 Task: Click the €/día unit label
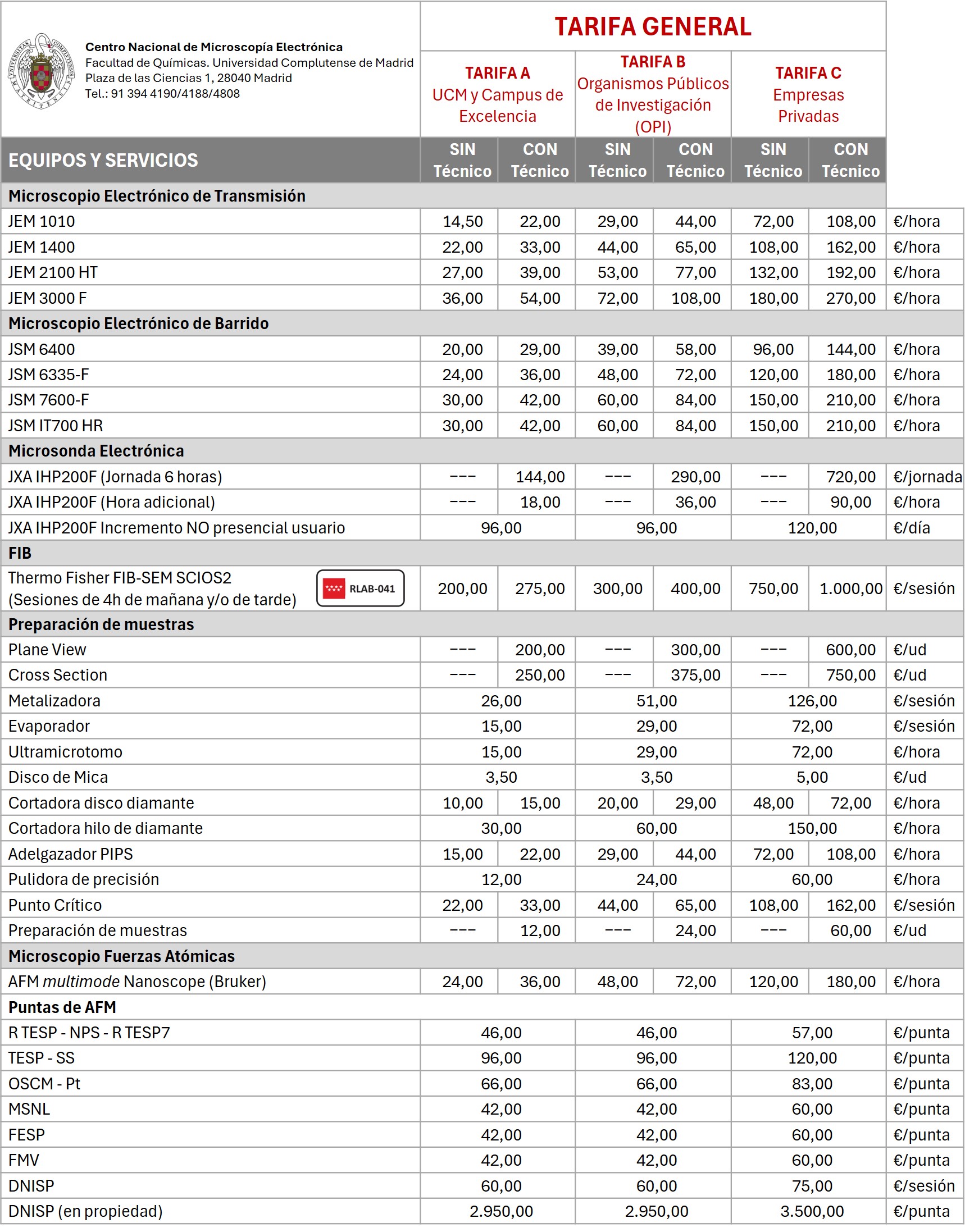(x=911, y=528)
